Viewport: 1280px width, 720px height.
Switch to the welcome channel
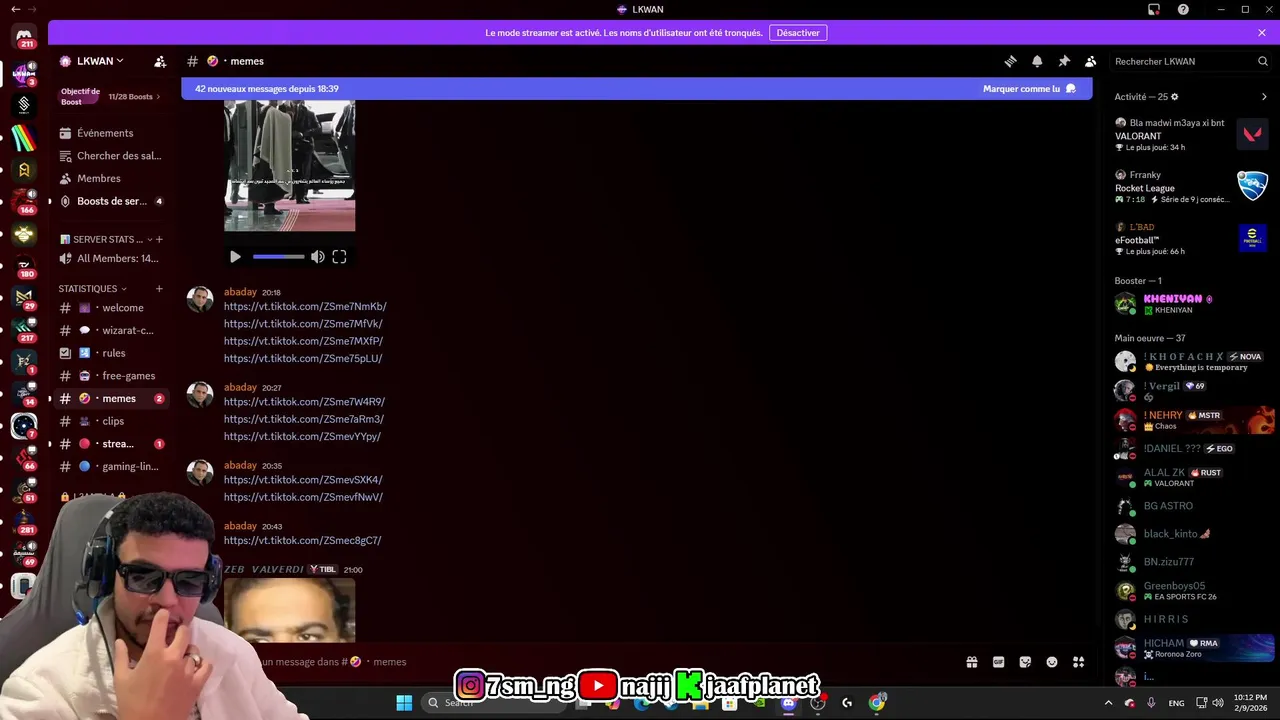(x=110, y=308)
